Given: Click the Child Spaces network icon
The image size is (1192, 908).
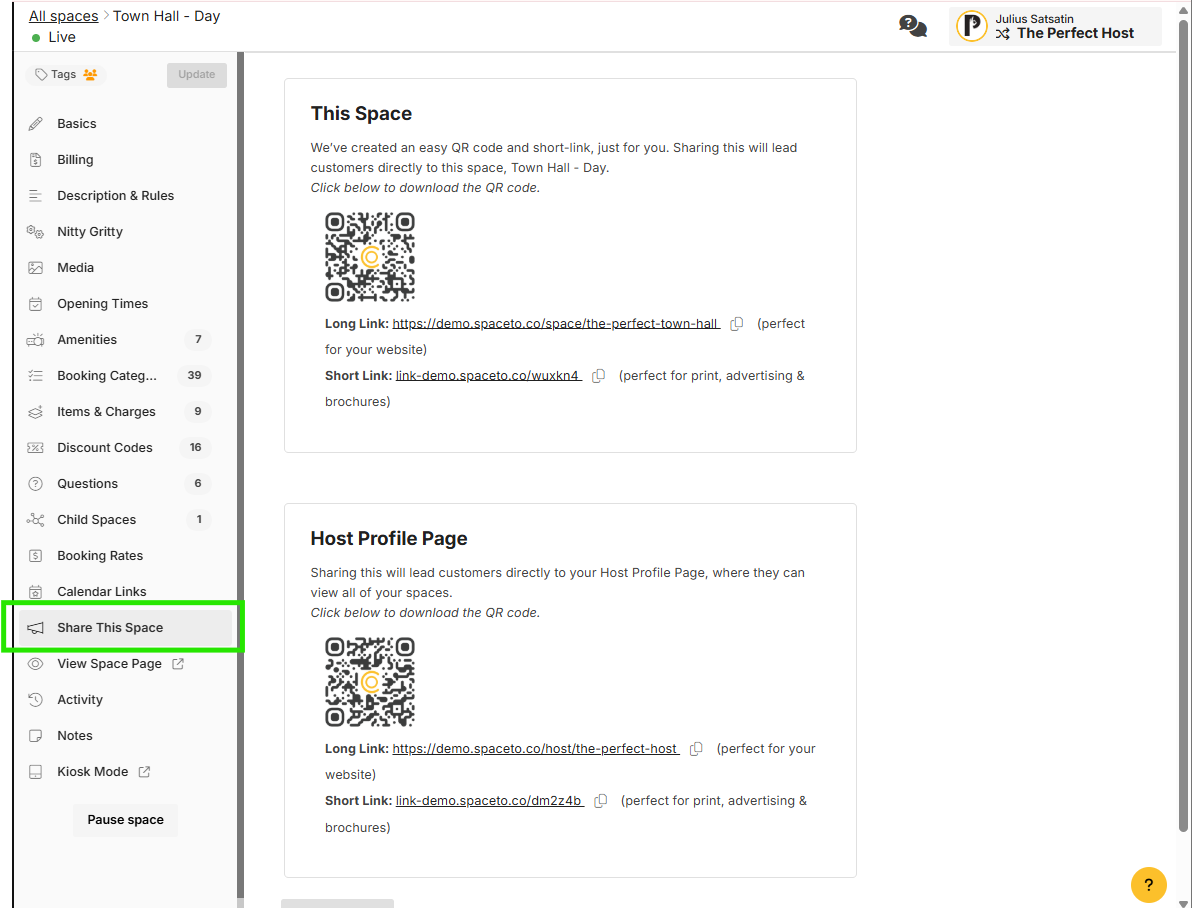Looking at the screenshot, I should click(36, 520).
